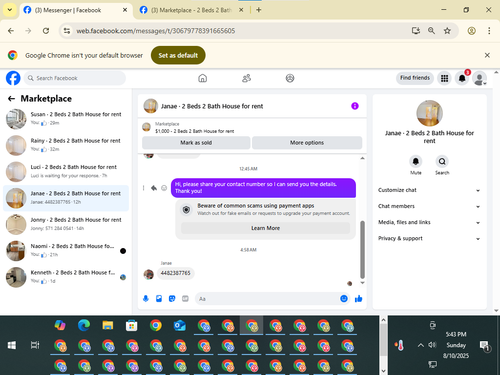
Task: Click Set as default button
Action: 178,55
